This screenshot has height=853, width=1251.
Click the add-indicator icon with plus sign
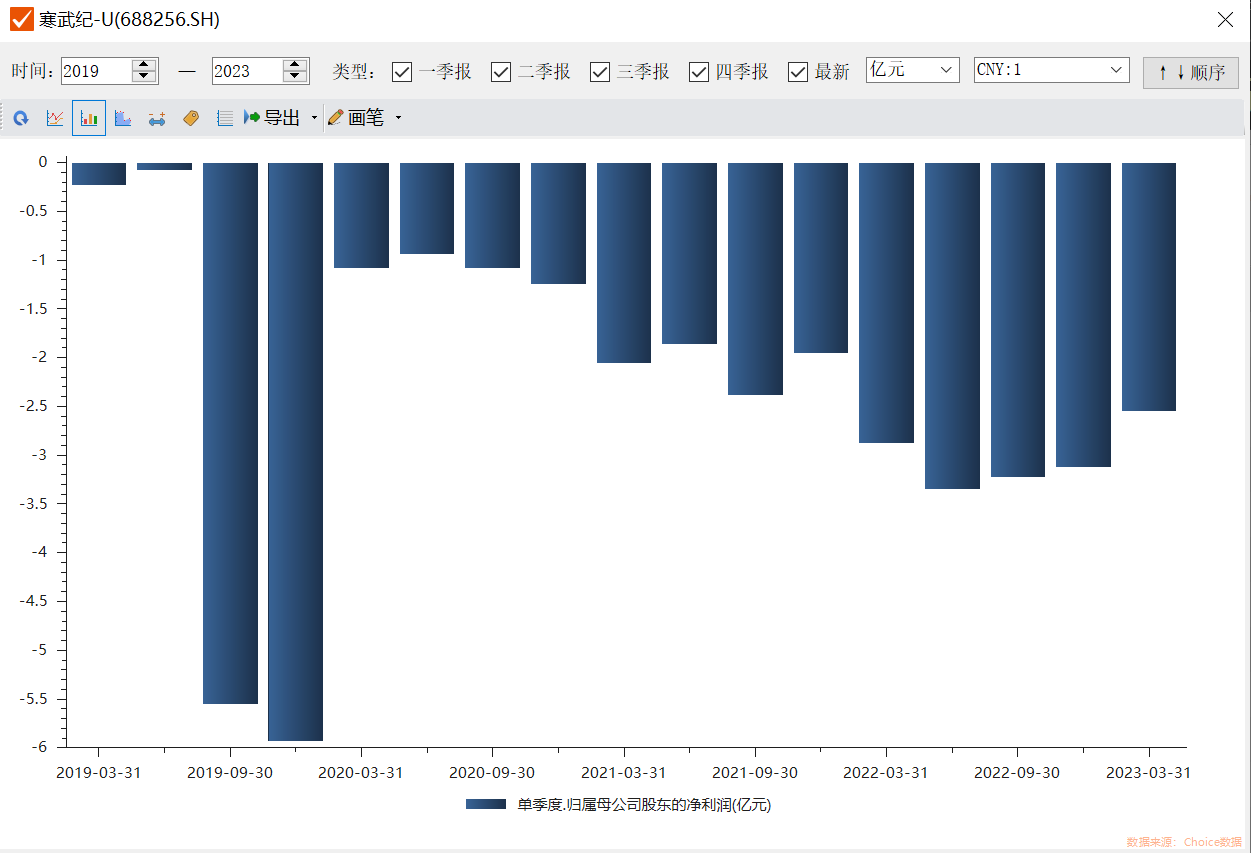tap(157, 118)
